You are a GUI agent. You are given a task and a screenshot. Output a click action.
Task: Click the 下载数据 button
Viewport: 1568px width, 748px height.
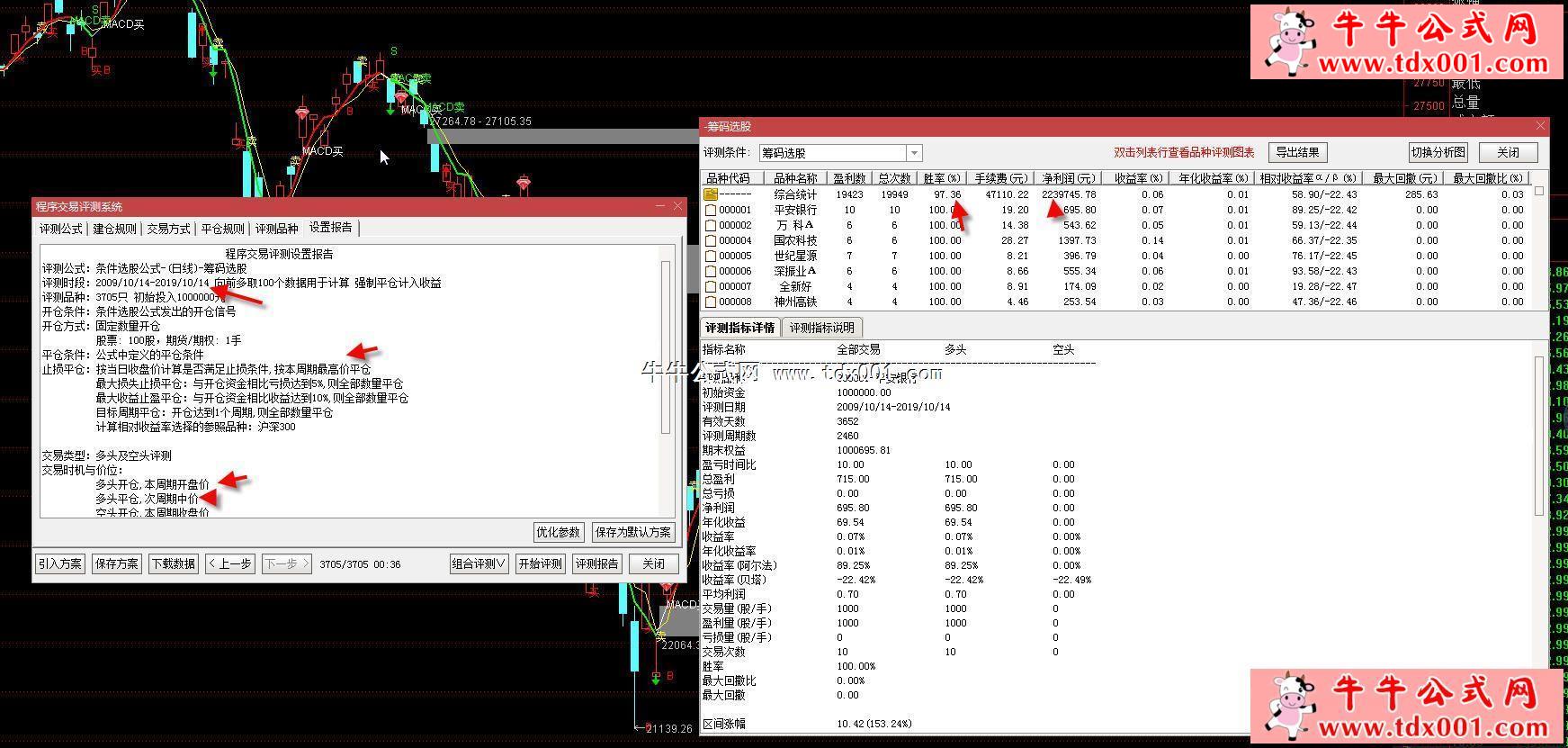(173, 563)
